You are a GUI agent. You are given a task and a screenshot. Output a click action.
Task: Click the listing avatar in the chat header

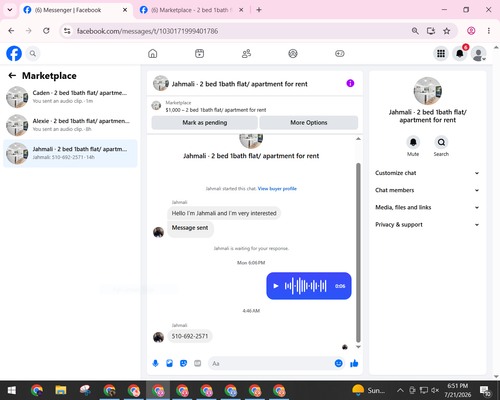tap(161, 83)
